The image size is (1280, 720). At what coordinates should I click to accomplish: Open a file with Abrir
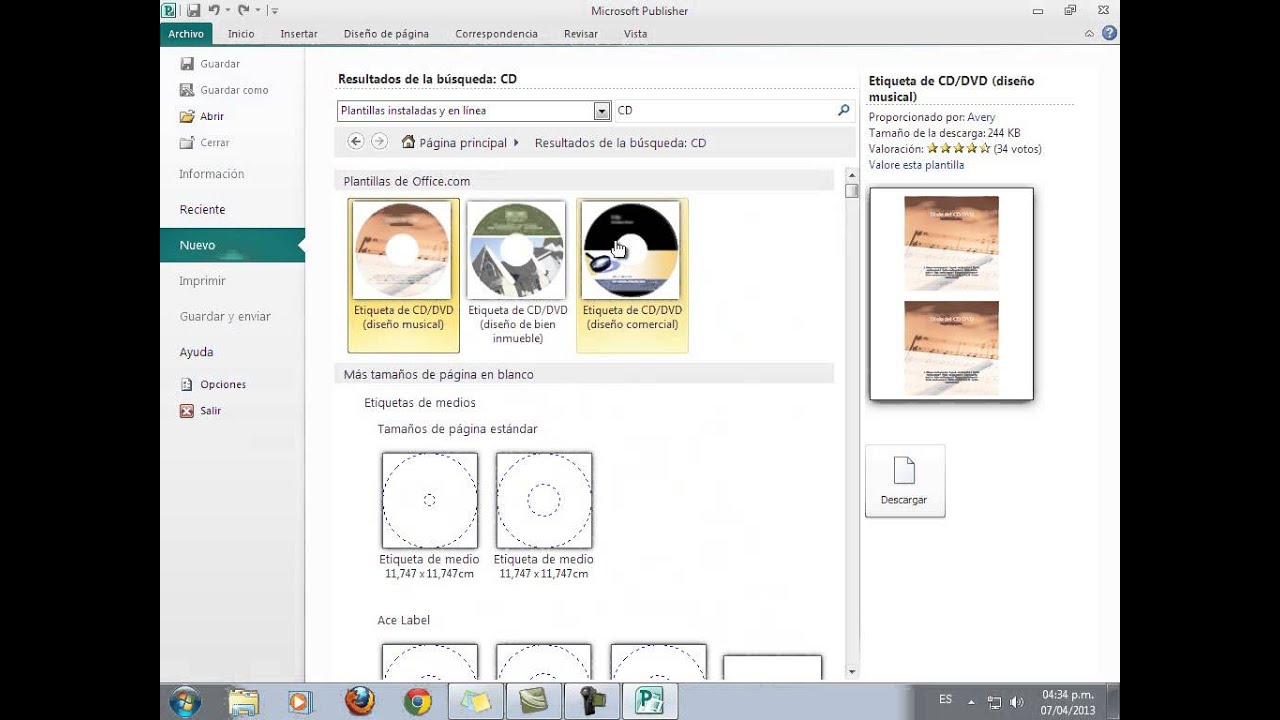pyautogui.click(x=202, y=116)
